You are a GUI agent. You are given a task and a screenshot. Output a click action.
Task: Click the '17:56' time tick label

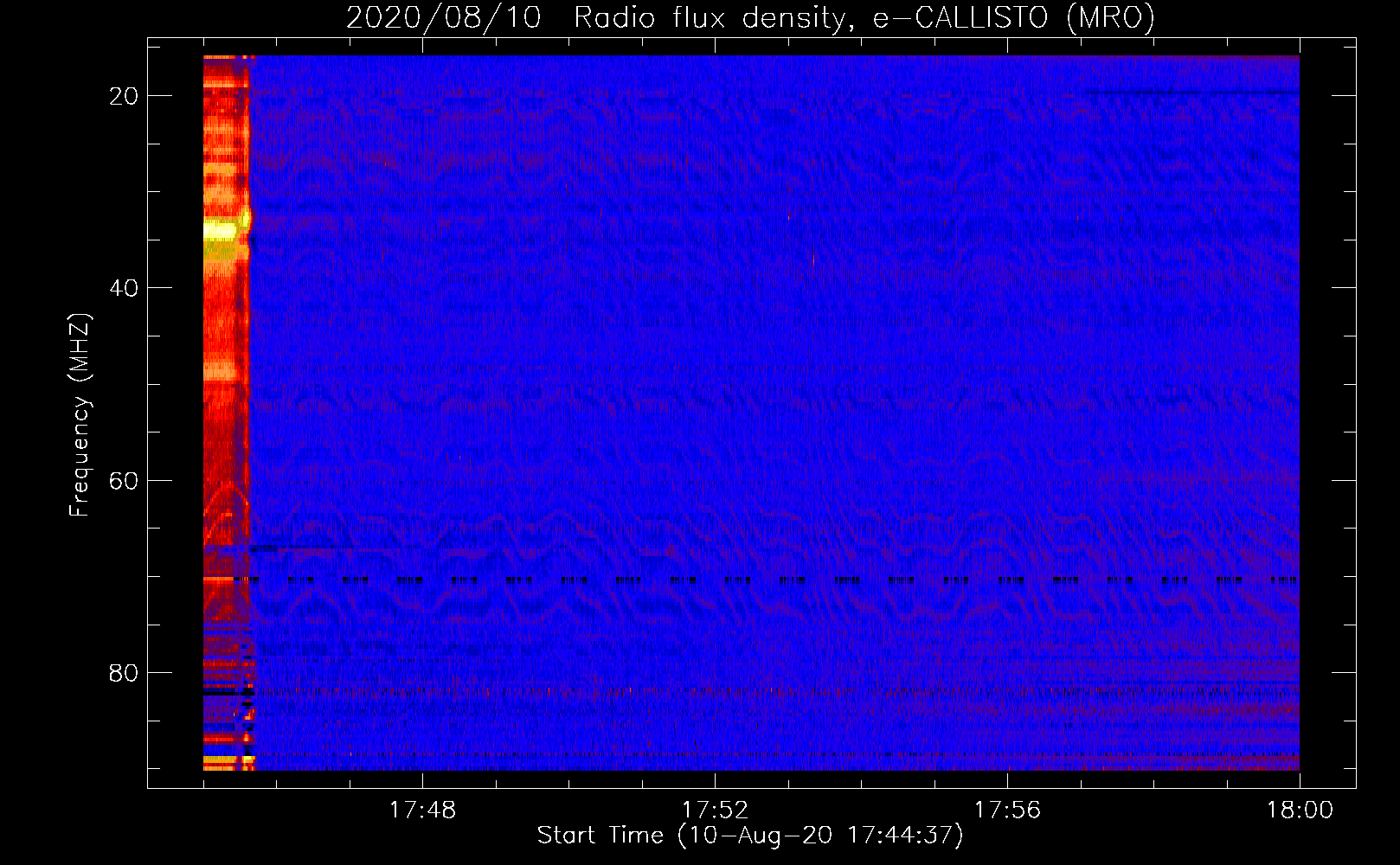[1007, 811]
